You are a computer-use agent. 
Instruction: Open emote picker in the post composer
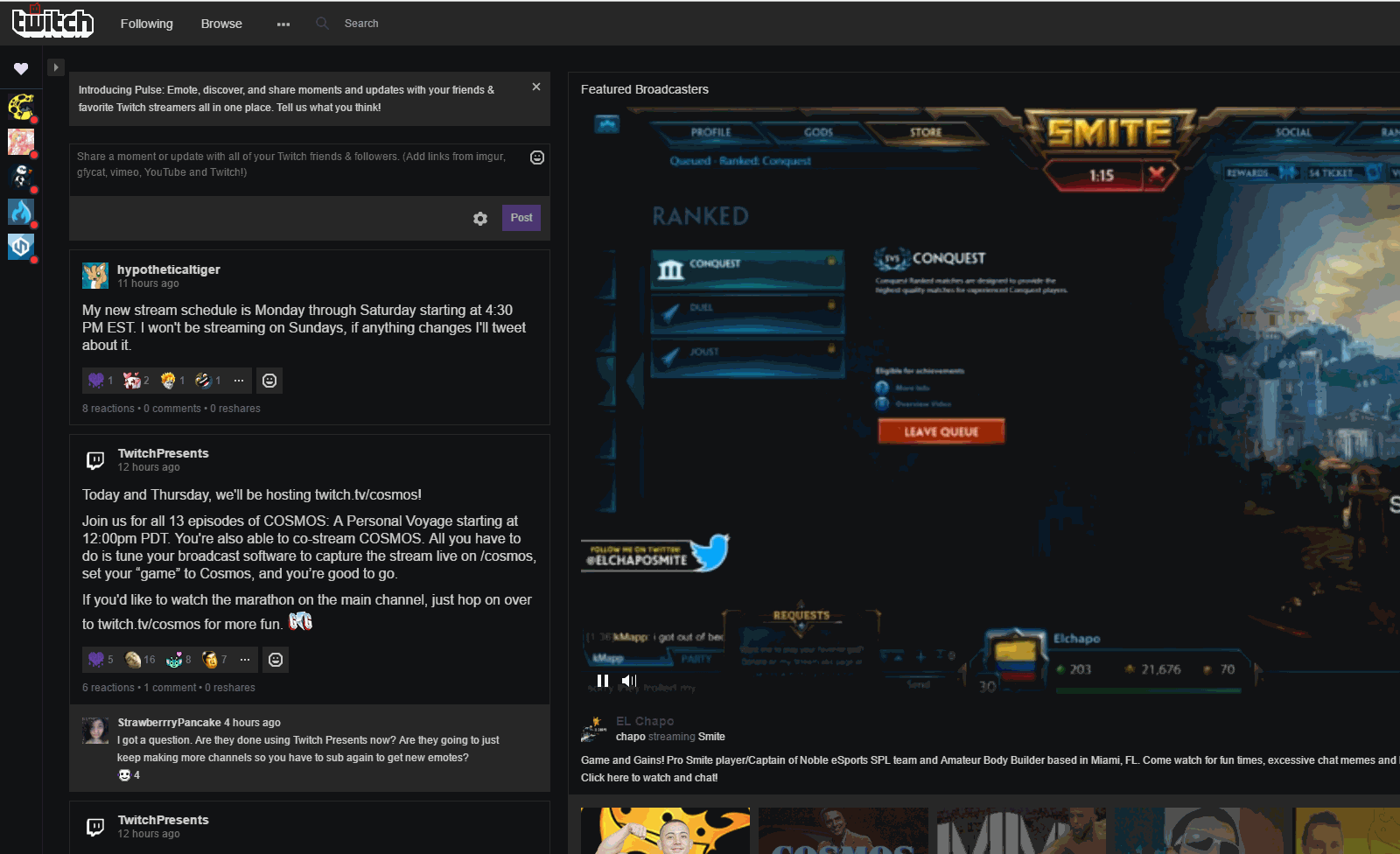point(537,157)
